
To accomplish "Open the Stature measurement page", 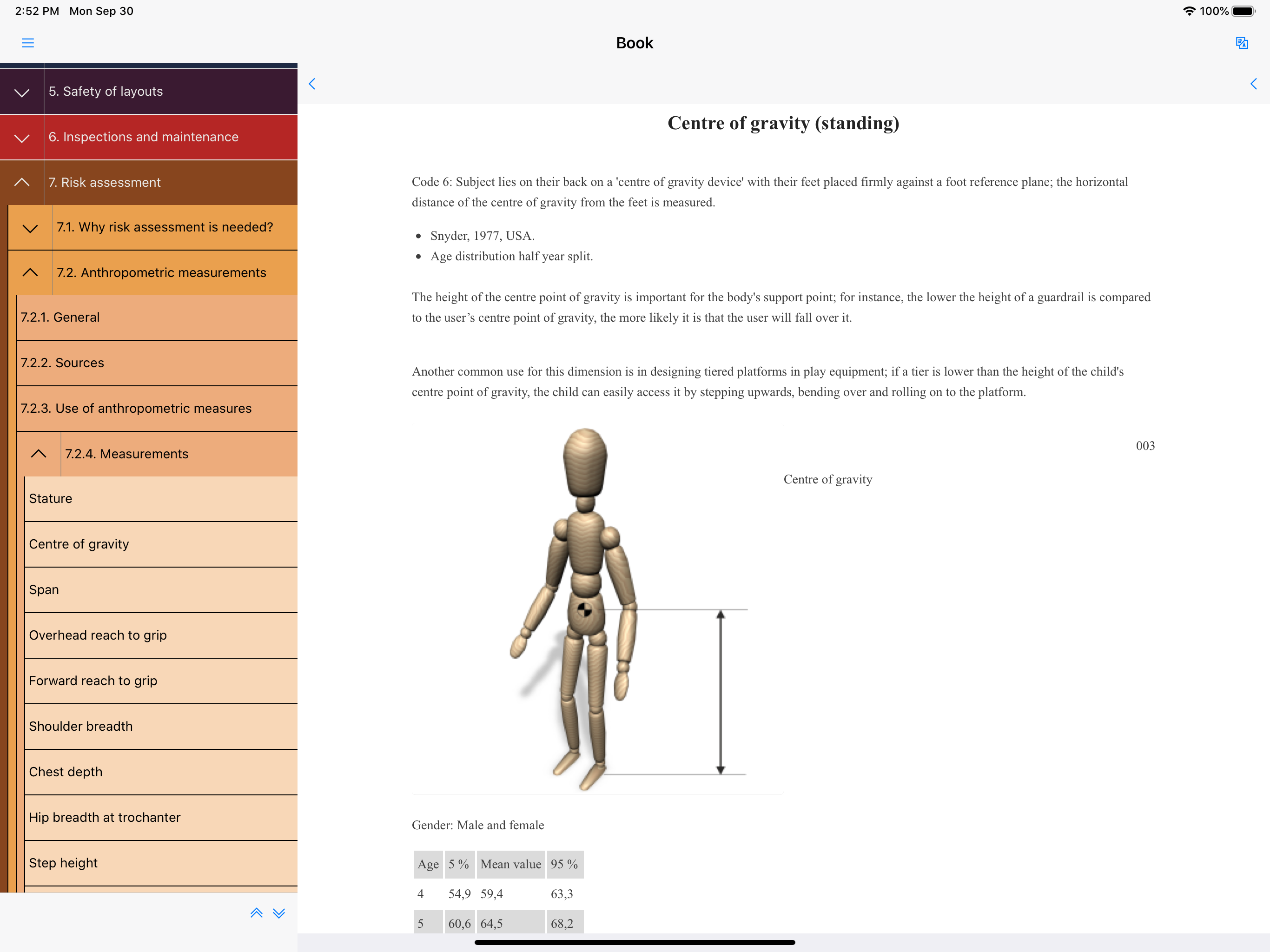I will click(x=161, y=498).
